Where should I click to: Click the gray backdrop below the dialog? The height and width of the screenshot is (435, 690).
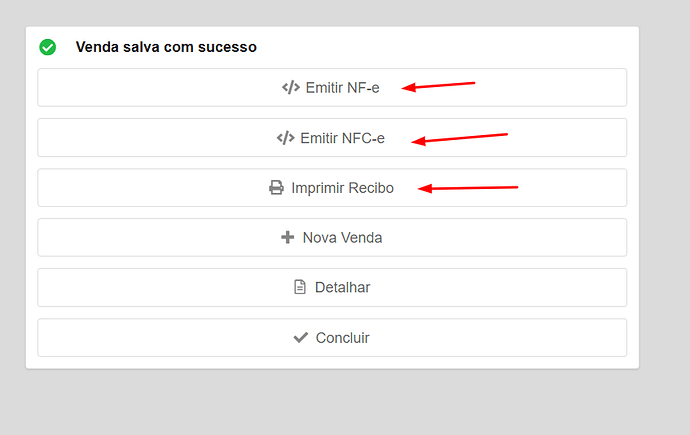tap(330, 402)
